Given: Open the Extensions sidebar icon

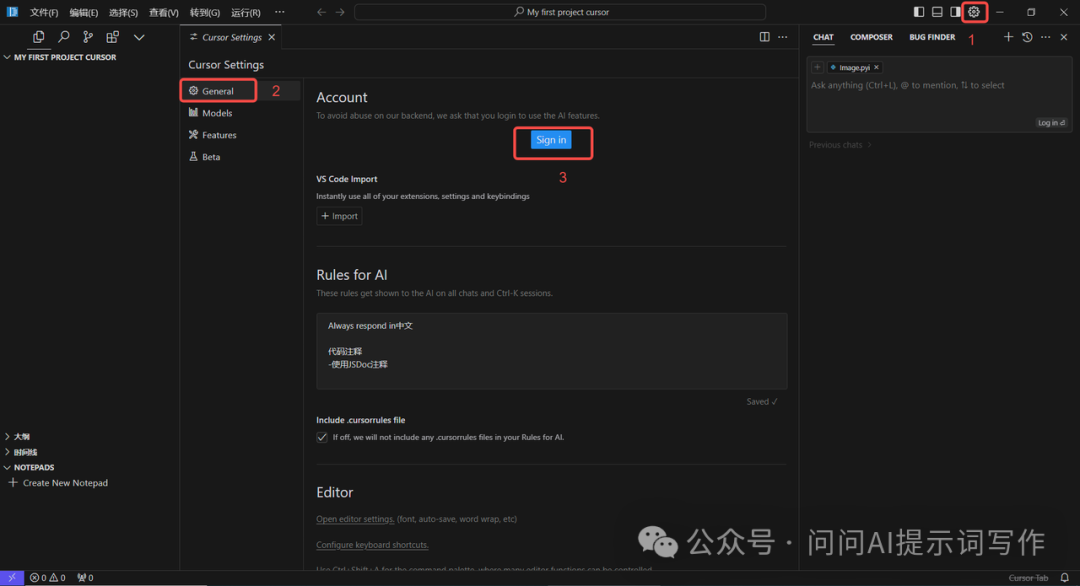Looking at the screenshot, I should click(112, 37).
